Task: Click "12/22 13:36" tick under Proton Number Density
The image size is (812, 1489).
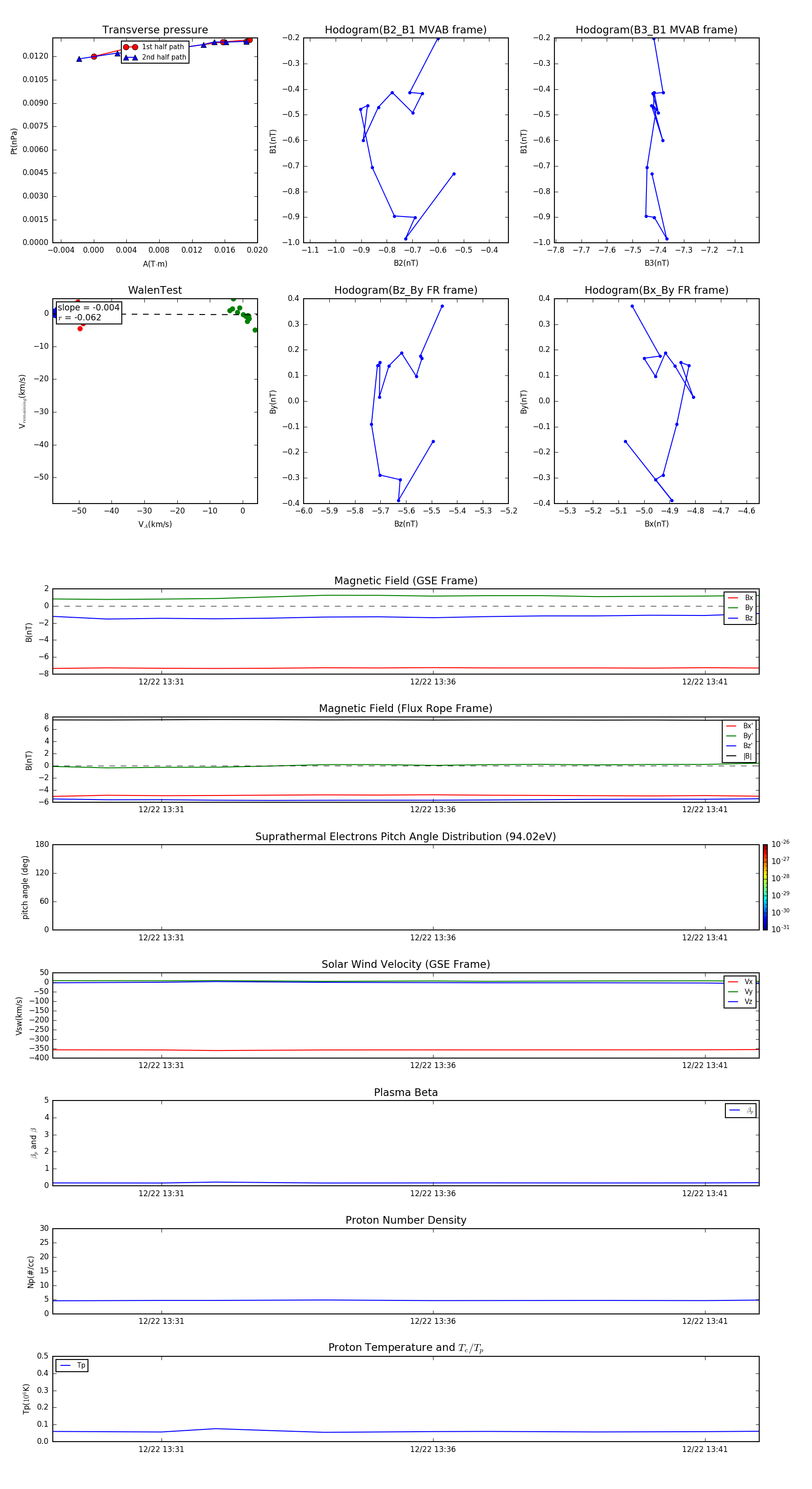Action: 433,1321
